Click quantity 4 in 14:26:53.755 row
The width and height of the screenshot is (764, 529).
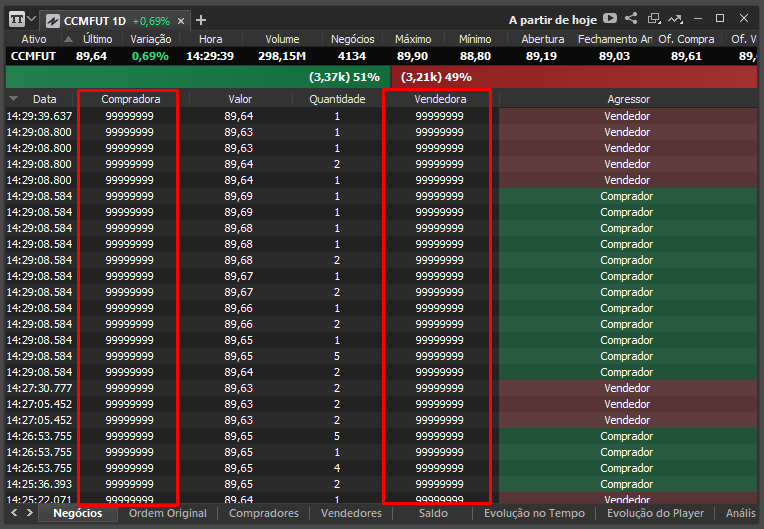[337, 468]
